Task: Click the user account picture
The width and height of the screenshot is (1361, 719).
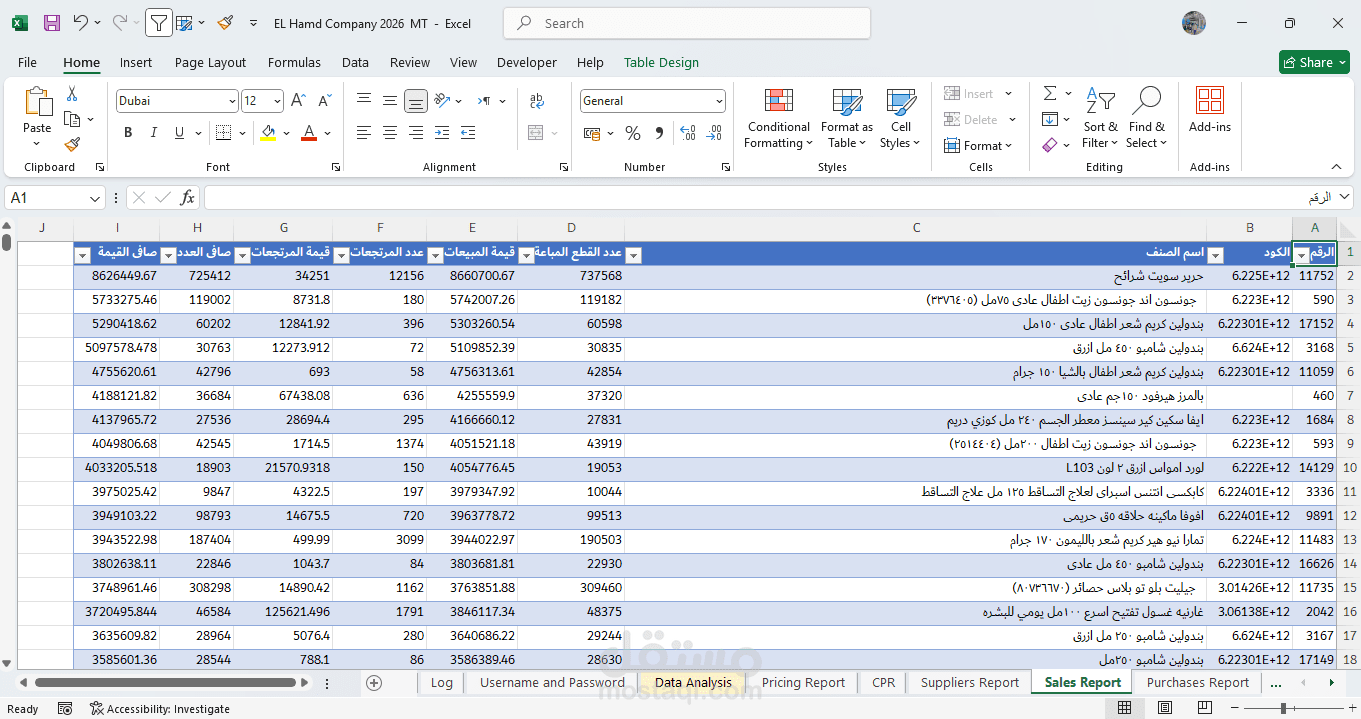Action: [x=1193, y=23]
